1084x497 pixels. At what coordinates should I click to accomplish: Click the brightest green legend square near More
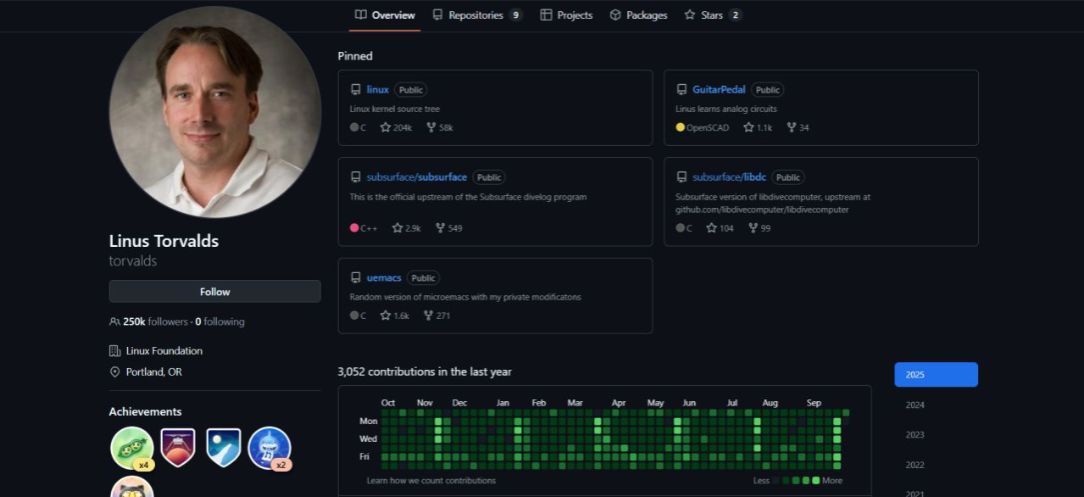[x=816, y=480]
